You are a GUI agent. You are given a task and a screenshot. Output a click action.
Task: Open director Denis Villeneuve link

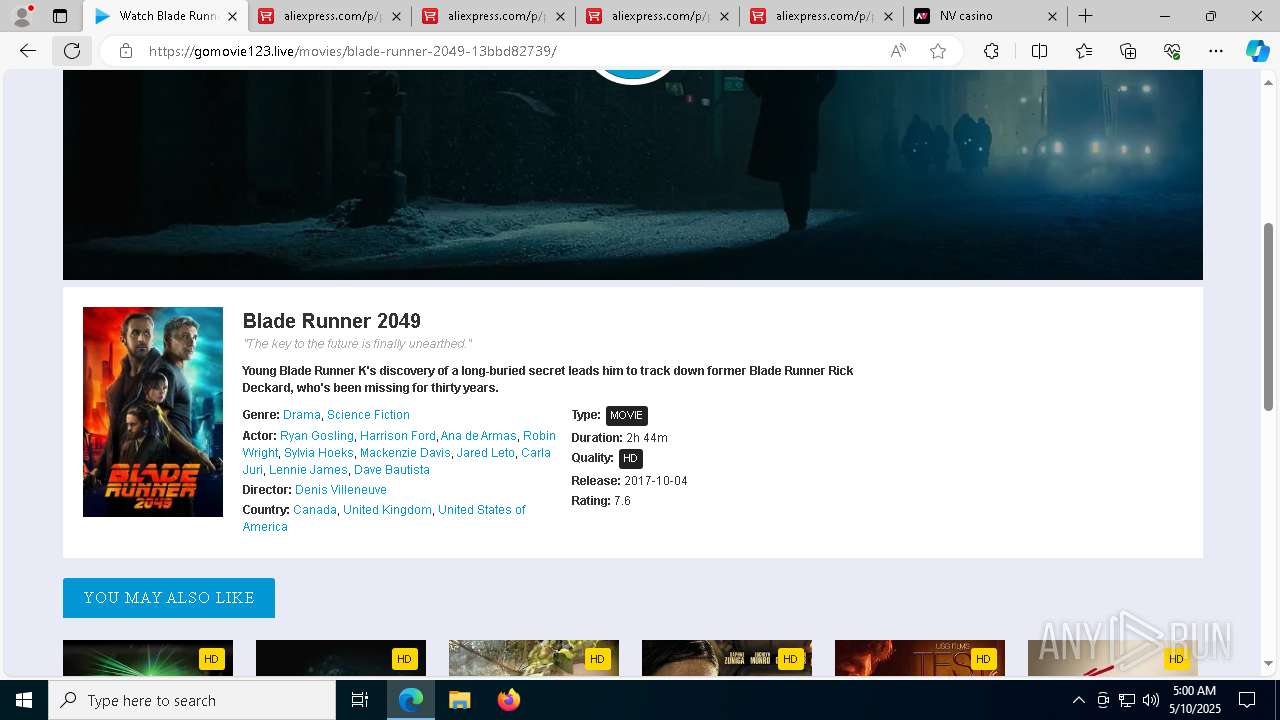tap(341, 490)
